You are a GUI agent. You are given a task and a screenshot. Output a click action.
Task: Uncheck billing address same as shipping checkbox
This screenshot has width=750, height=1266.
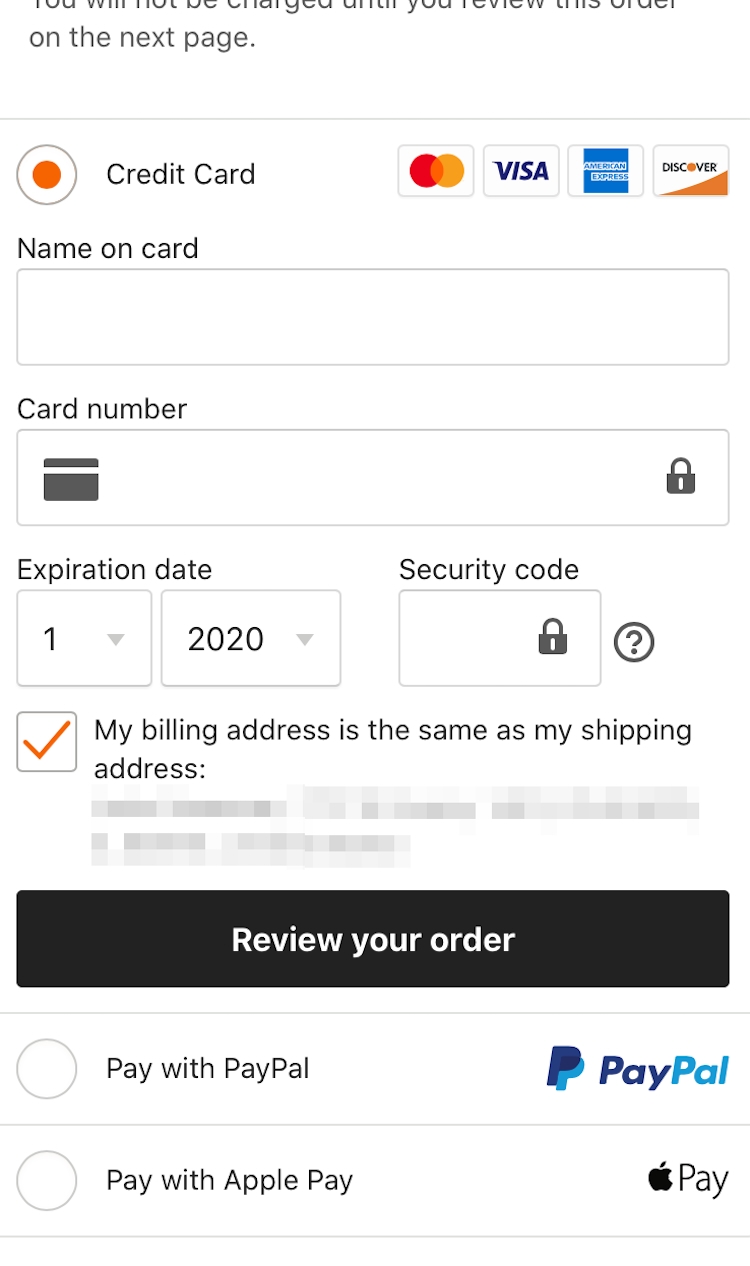coord(47,742)
